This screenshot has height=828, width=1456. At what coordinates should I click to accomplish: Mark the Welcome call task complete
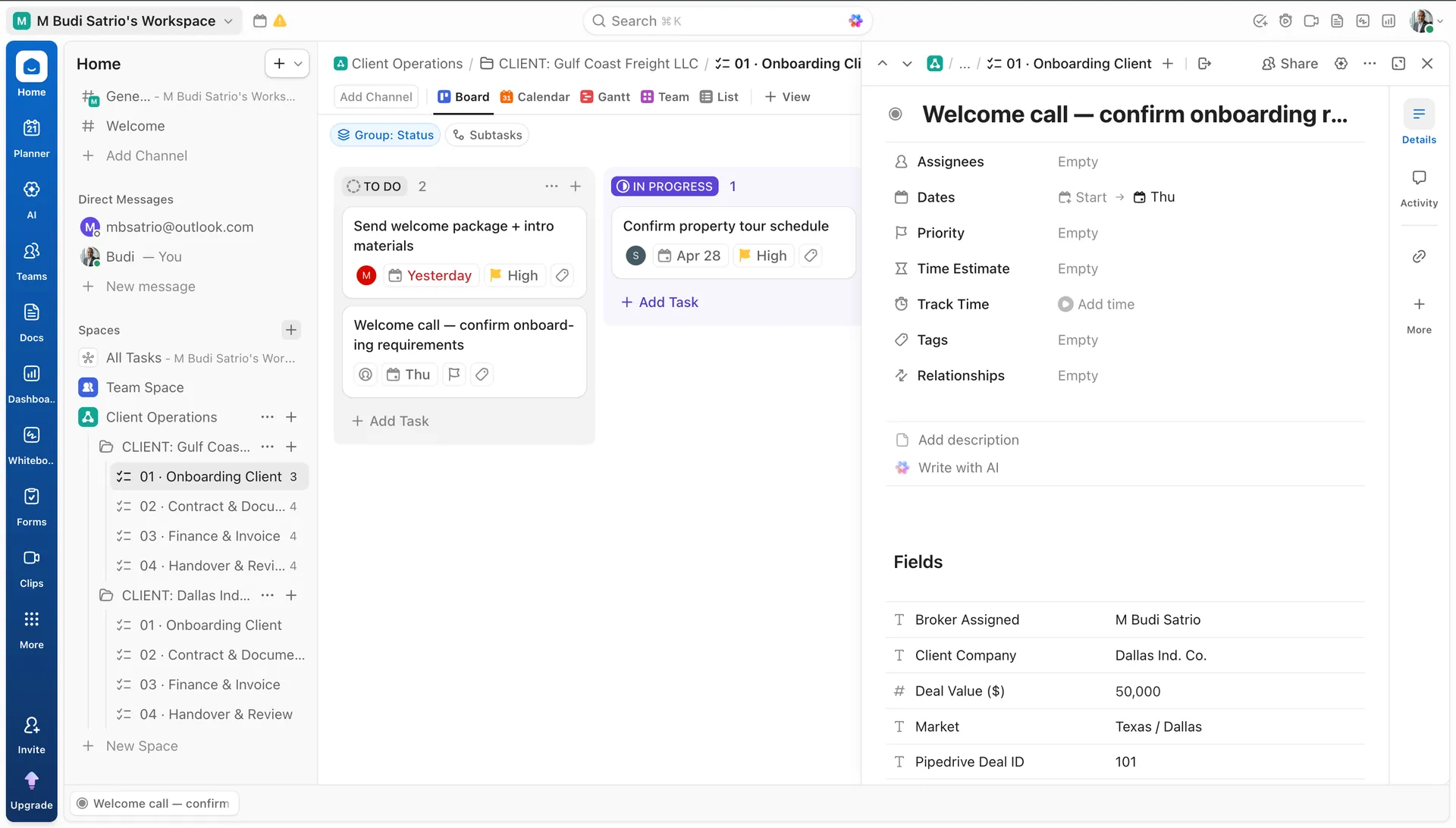coord(896,114)
